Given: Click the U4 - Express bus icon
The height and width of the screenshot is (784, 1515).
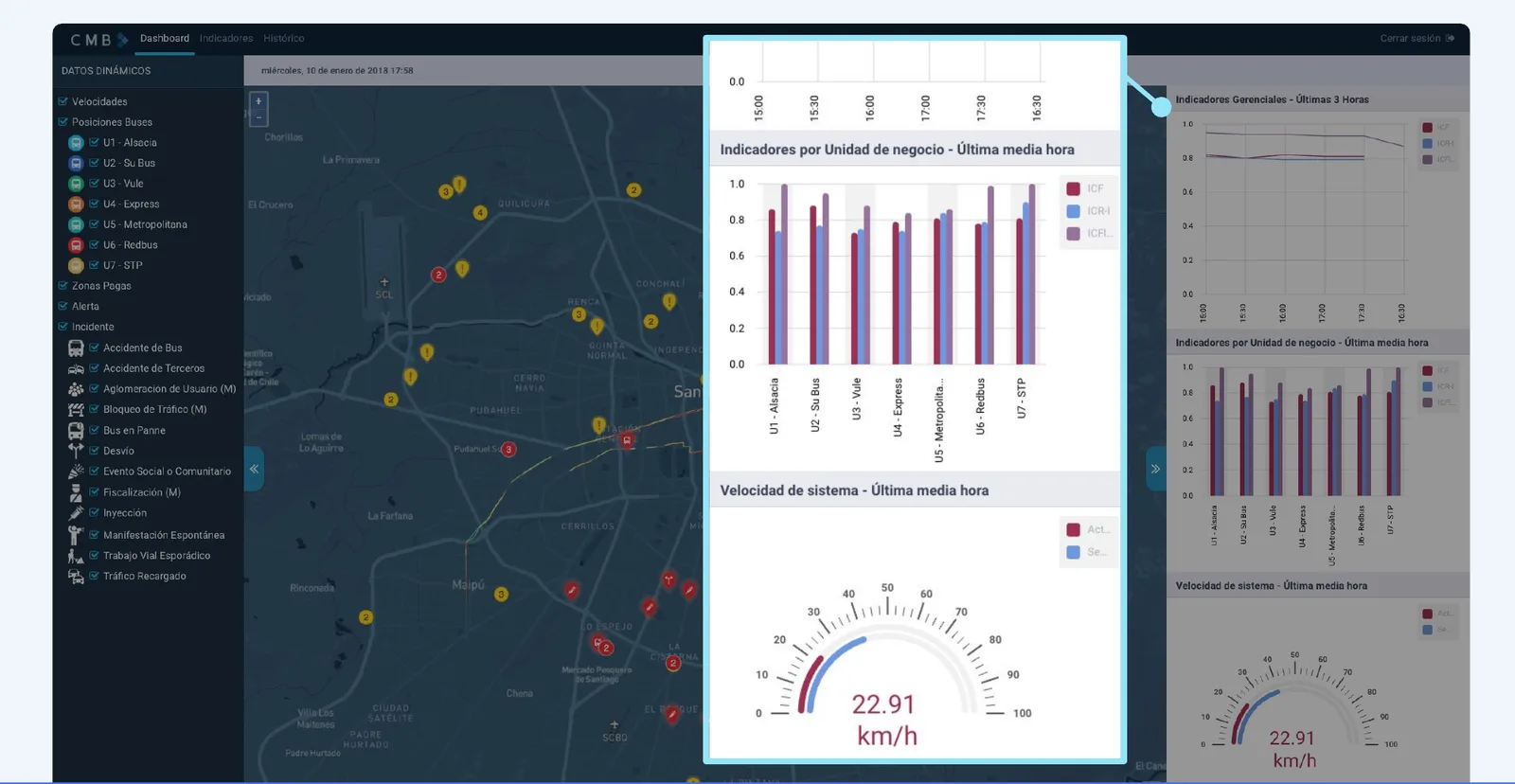Looking at the screenshot, I should (76, 204).
